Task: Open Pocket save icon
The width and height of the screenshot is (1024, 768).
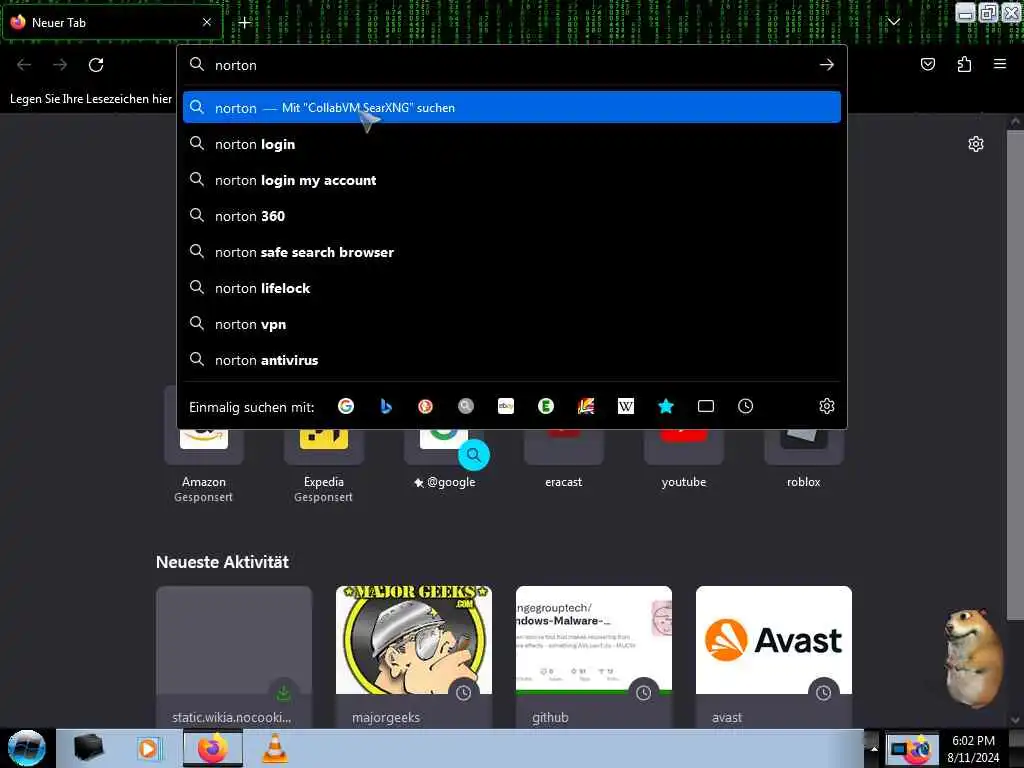Action: pyautogui.click(x=927, y=64)
